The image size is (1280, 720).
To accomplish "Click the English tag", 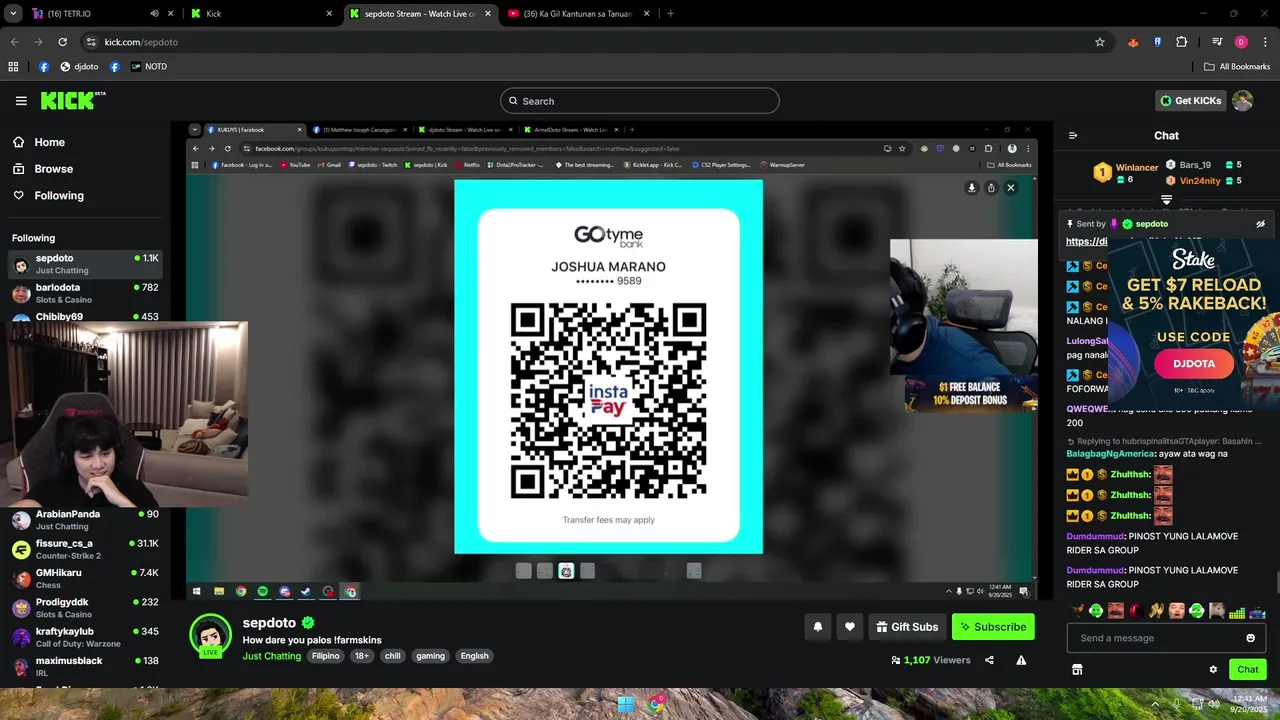I will pyautogui.click(x=475, y=656).
